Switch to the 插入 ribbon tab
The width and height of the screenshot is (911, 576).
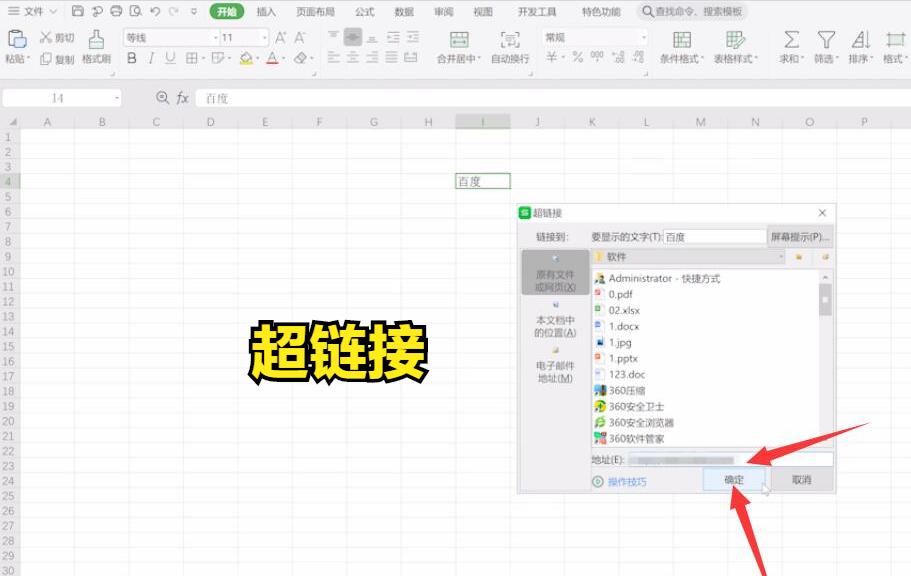266,12
